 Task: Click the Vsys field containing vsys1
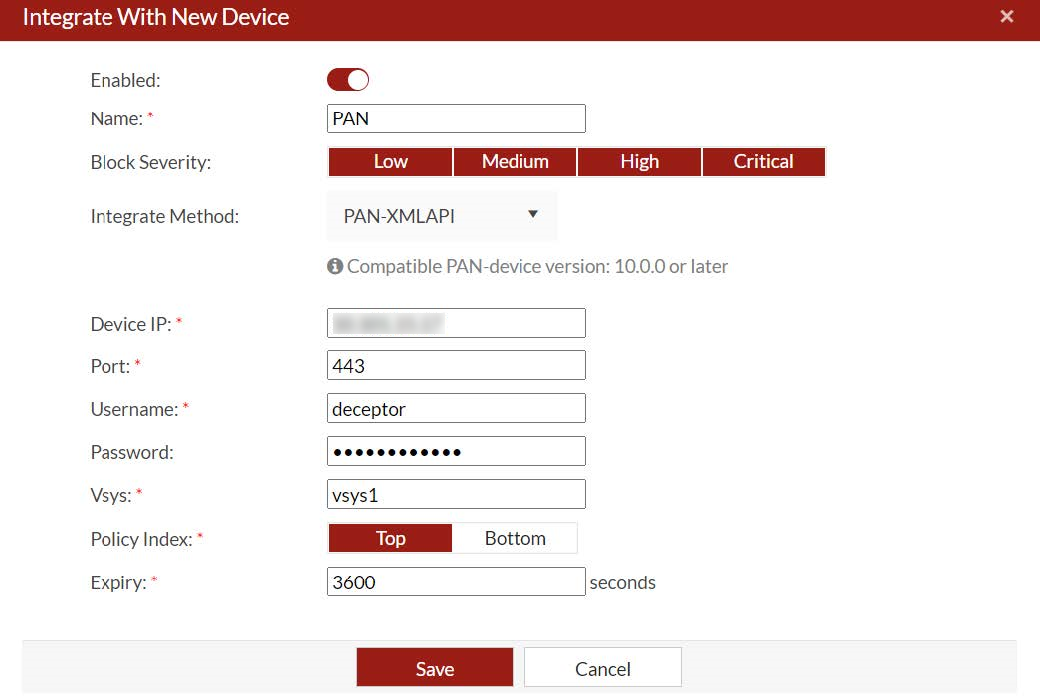coord(456,494)
